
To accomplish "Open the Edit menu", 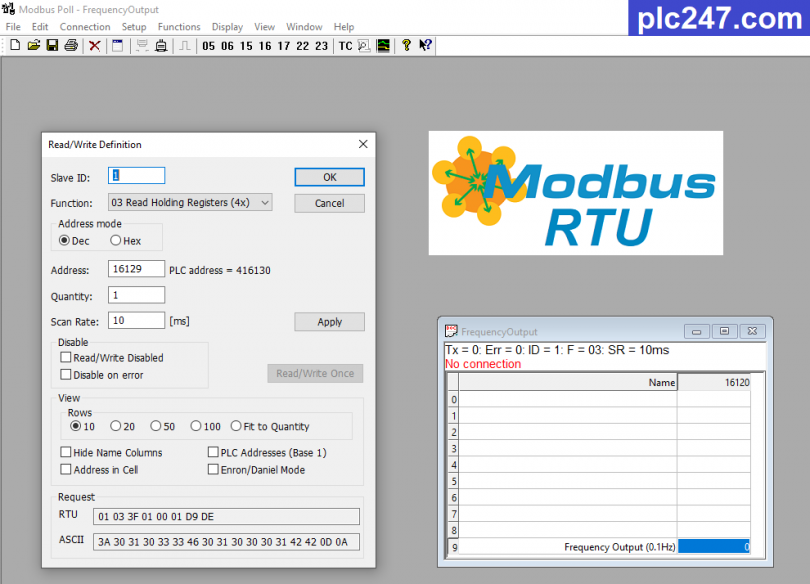I will (40, 27).
